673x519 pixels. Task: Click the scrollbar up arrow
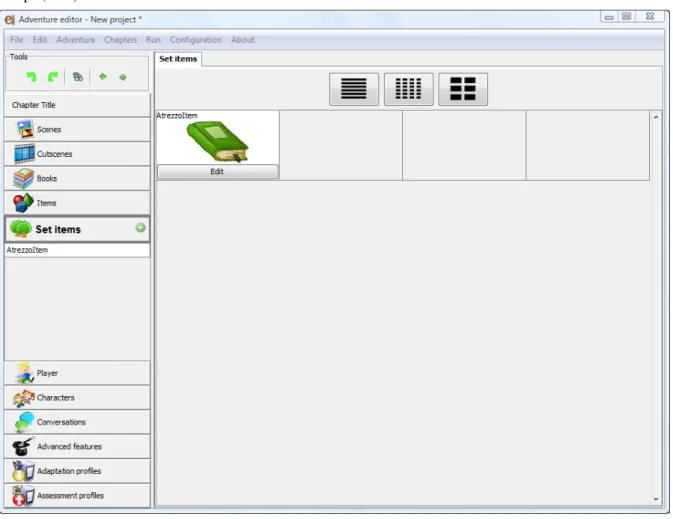656,117
